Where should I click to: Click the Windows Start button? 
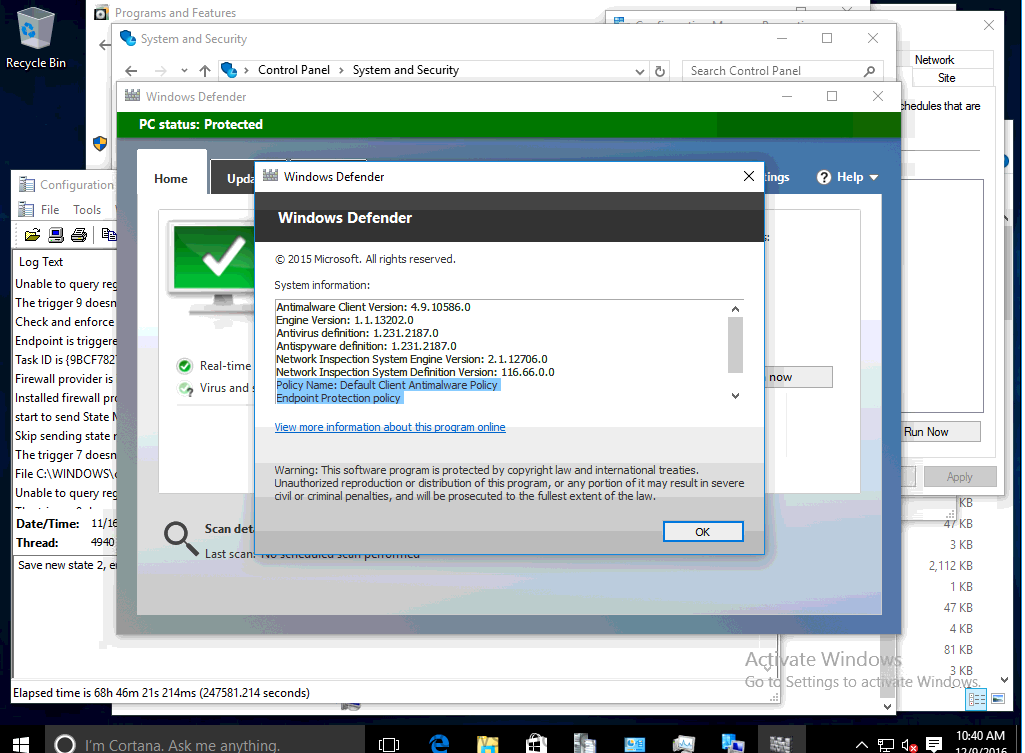coord(20,745)
